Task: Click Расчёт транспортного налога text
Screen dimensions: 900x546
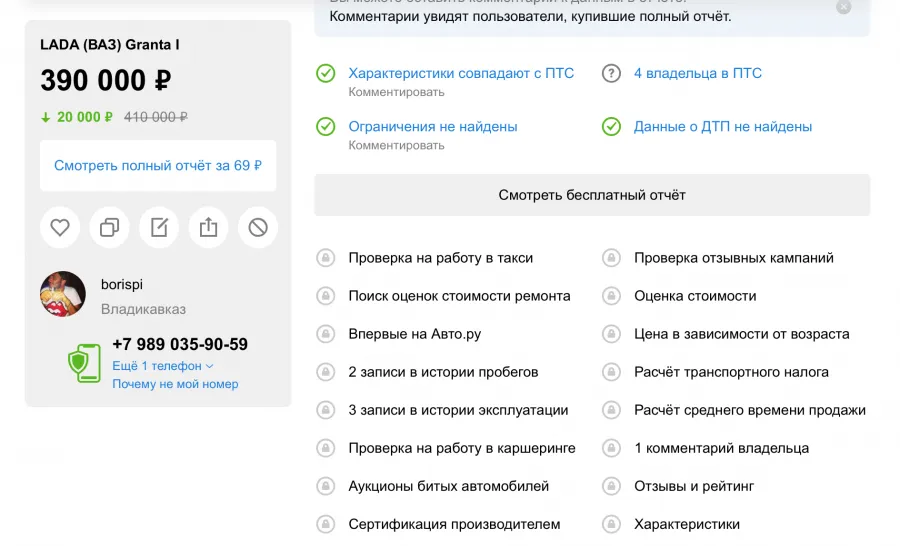Action: pyautogui.click(x=731, y=372)
